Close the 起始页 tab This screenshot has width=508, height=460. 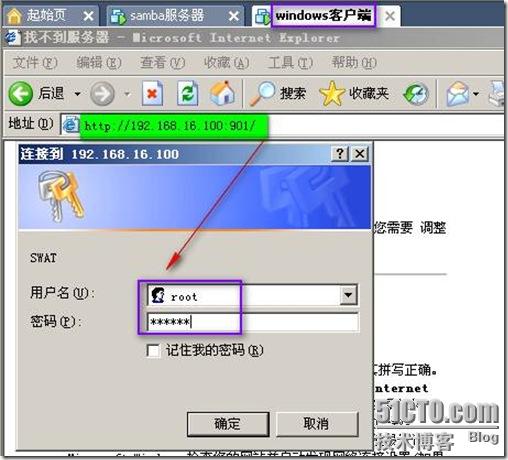click(88, 16)
